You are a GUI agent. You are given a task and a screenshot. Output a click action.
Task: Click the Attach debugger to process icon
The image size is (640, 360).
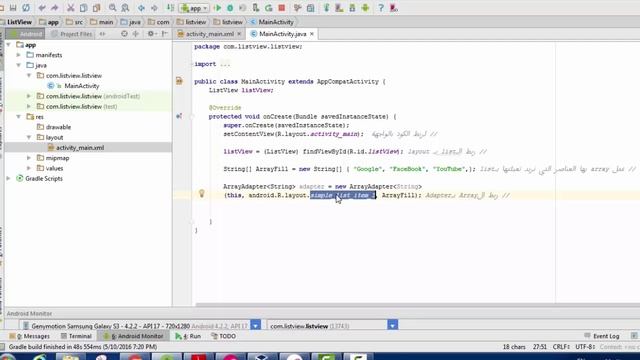click(x=256, y=8)
